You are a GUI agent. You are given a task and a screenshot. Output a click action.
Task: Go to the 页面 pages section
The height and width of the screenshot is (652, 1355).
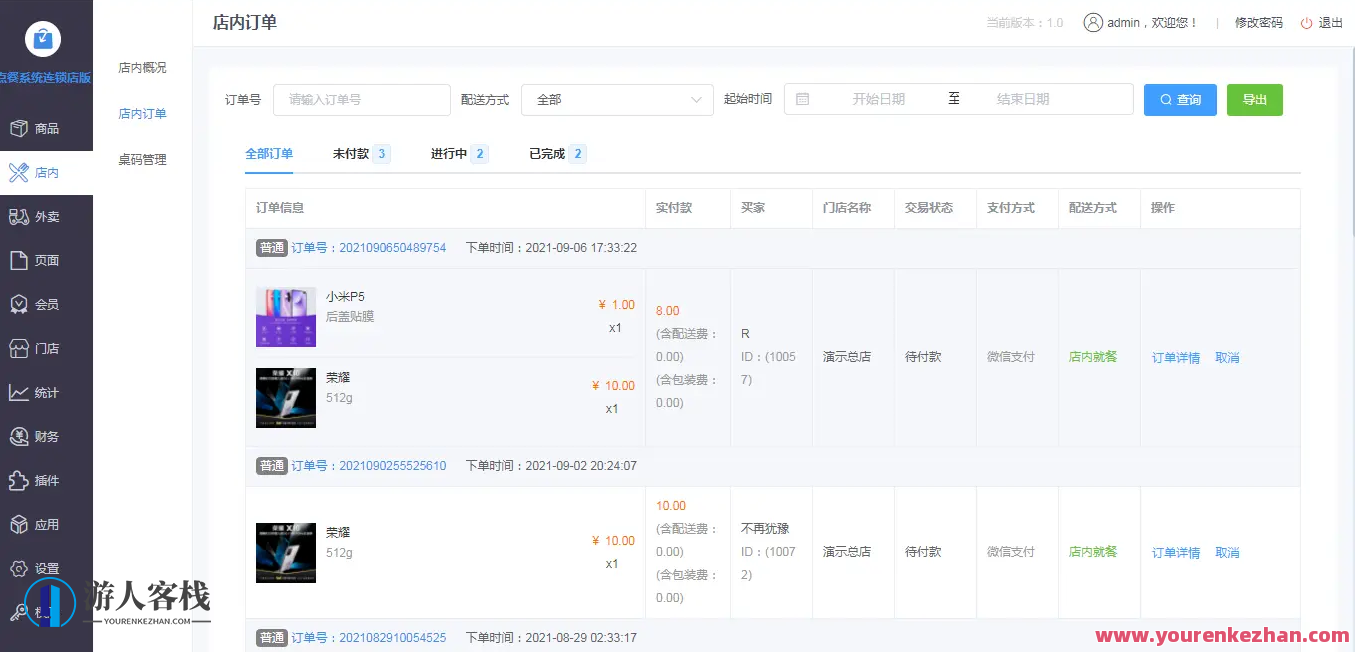(46, 260)
